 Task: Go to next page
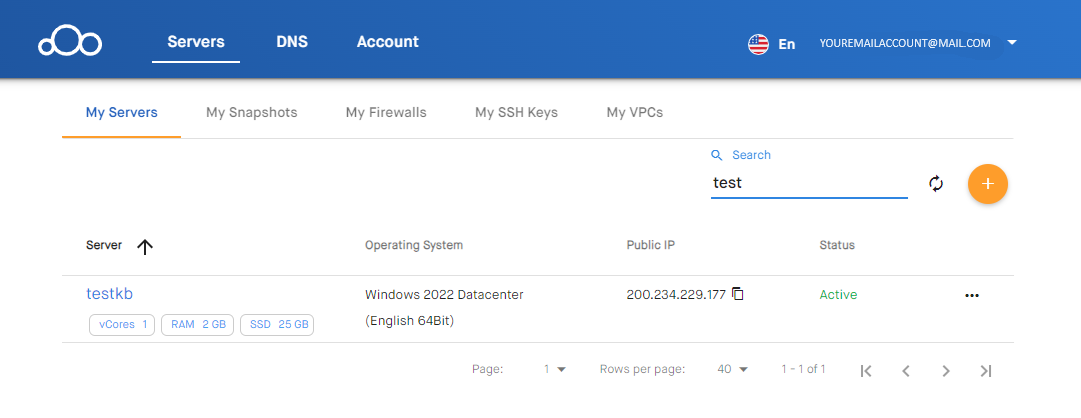[x=946, y=371]
